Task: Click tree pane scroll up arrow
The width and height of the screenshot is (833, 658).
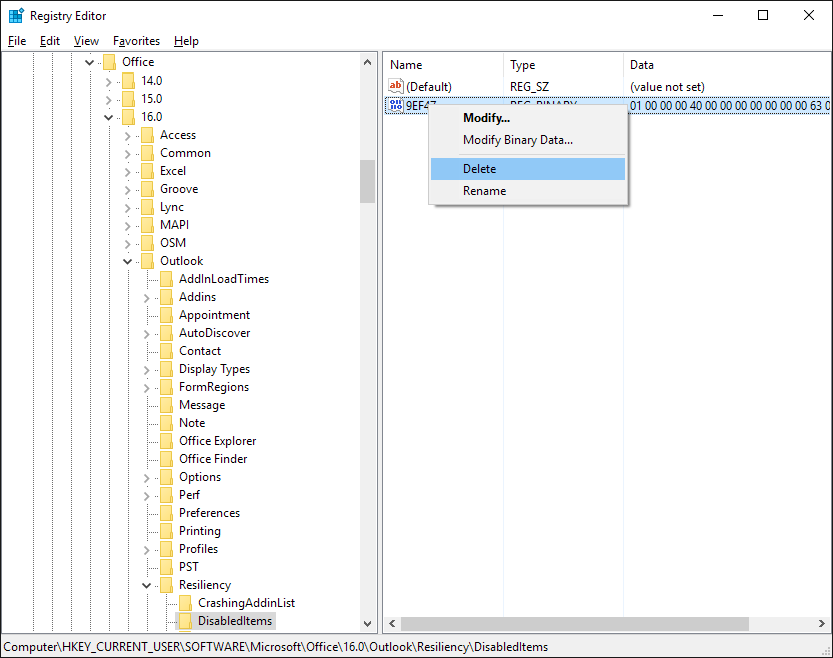Action: (367, 62)
